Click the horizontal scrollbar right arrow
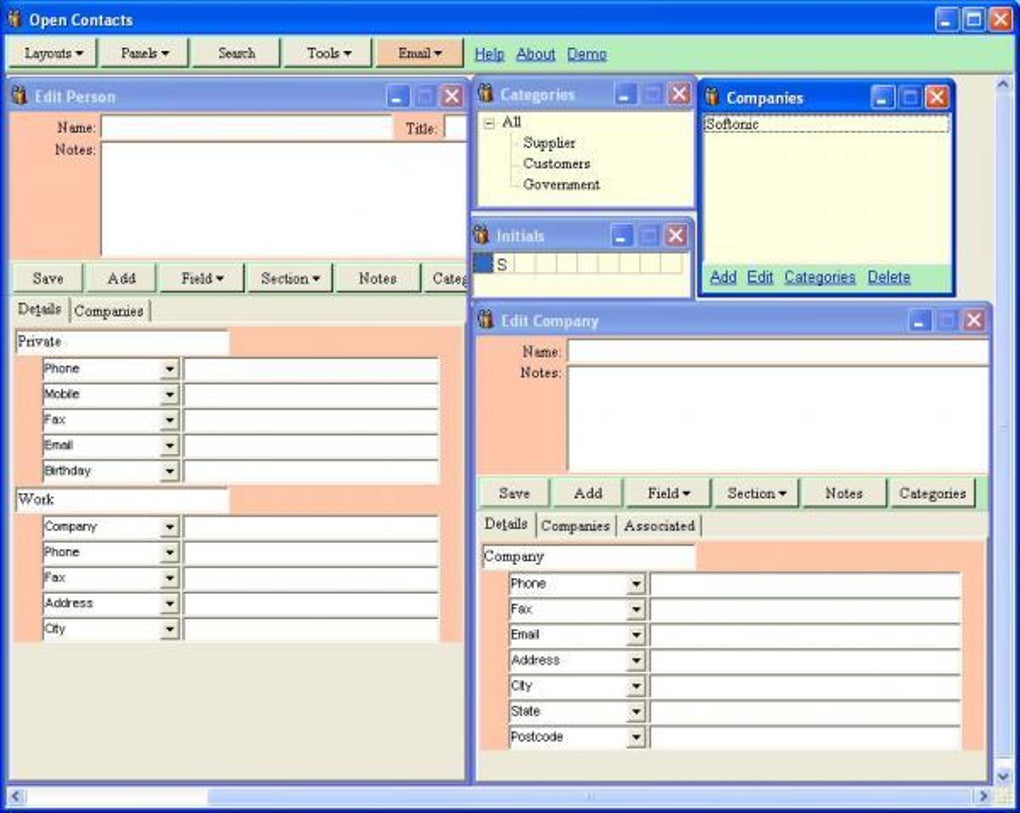The height and width of the screenshot is (813, 1020). click(983, 796)
